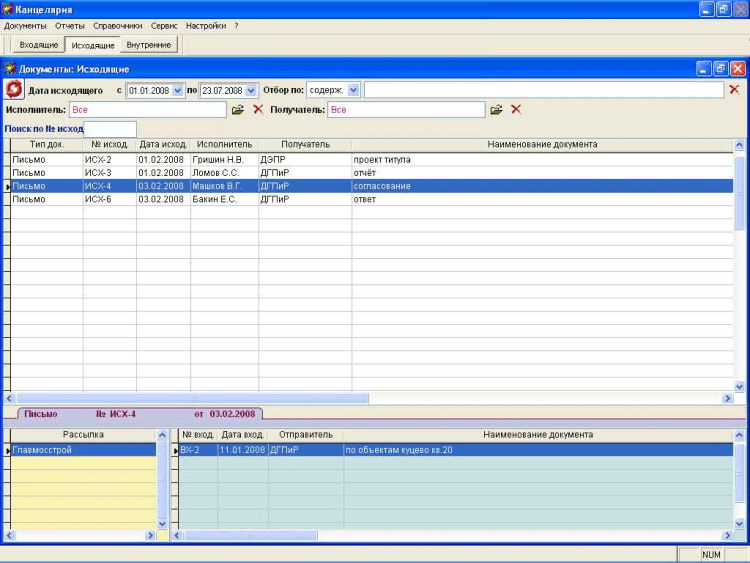Image resolution: width=750 pixels, height=563 pixels.
Task: Clear Получатель filter with red X
Action: [x=516, y=109]
